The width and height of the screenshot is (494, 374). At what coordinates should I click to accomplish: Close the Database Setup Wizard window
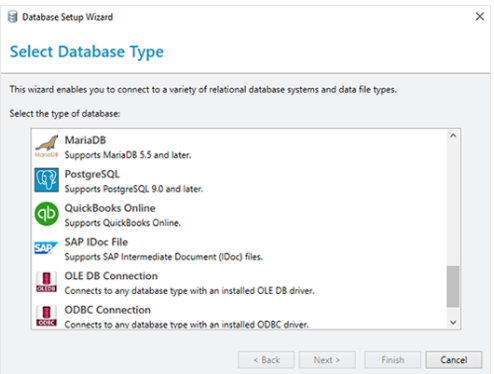tap(480, 16)
